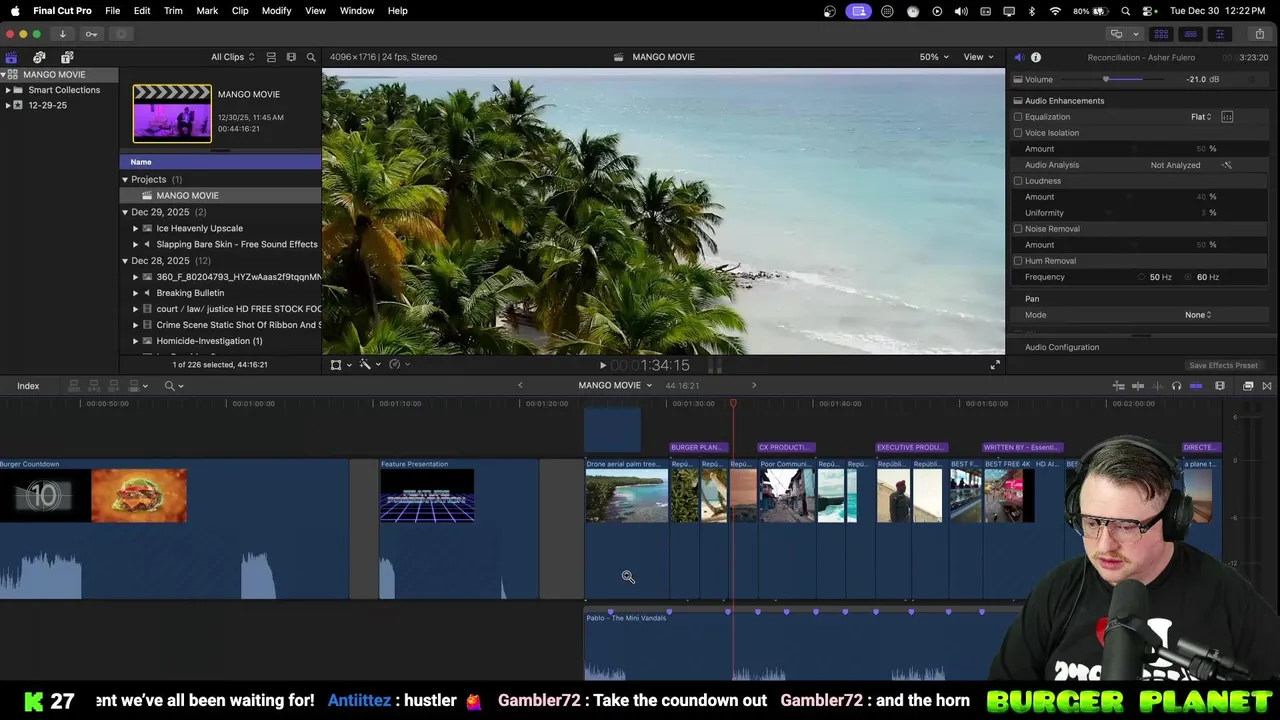Show or hide the Browser panel
Viewport: 1280px width, 720px height.
point(1161,34)
